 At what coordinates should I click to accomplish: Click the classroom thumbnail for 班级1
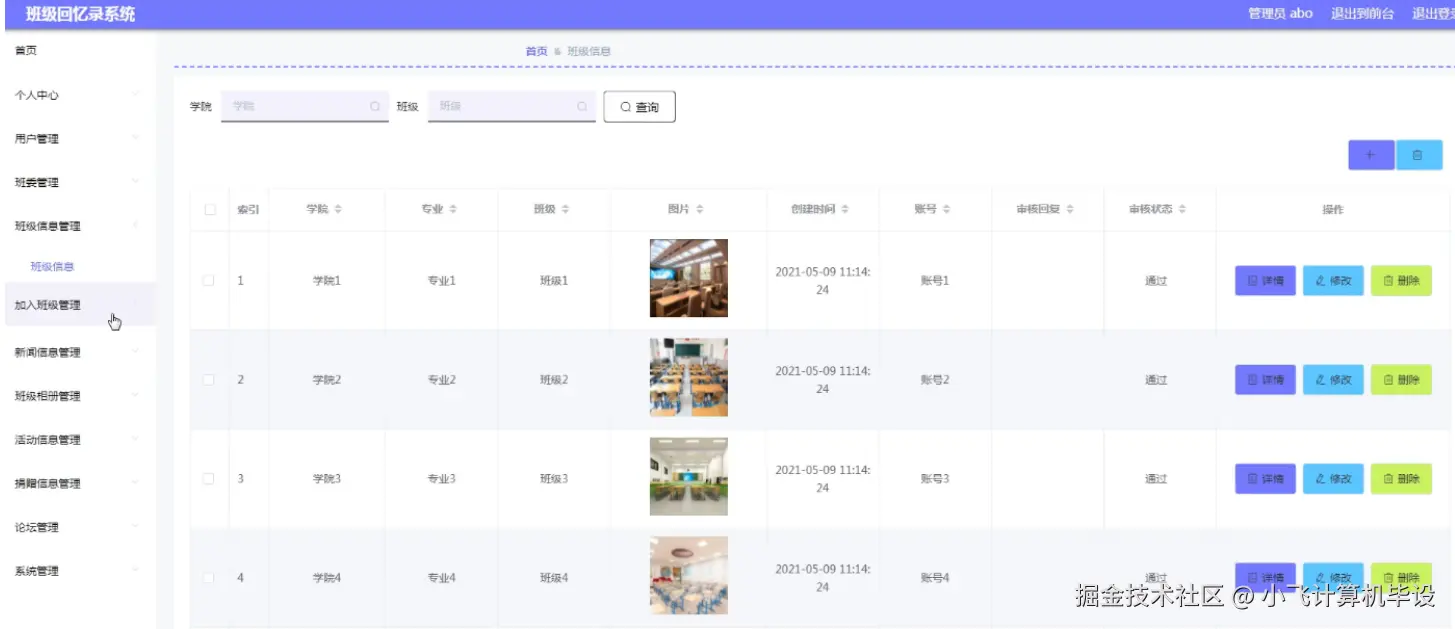pos(688,278)
